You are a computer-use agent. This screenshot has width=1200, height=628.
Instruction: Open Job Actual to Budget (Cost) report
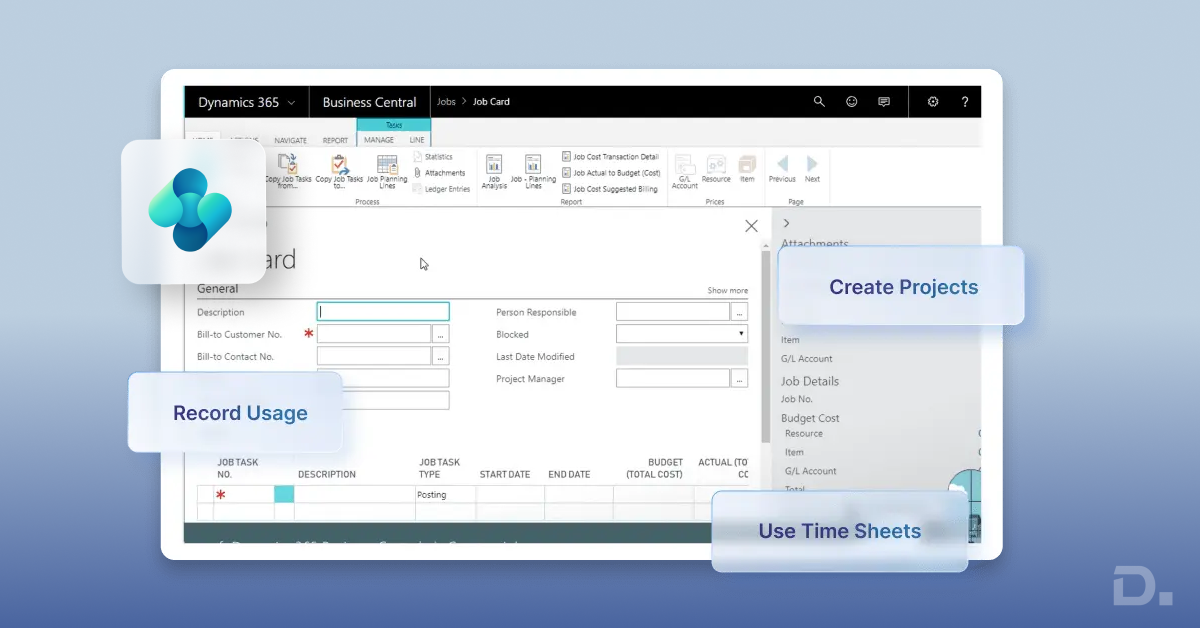point(611,173)
